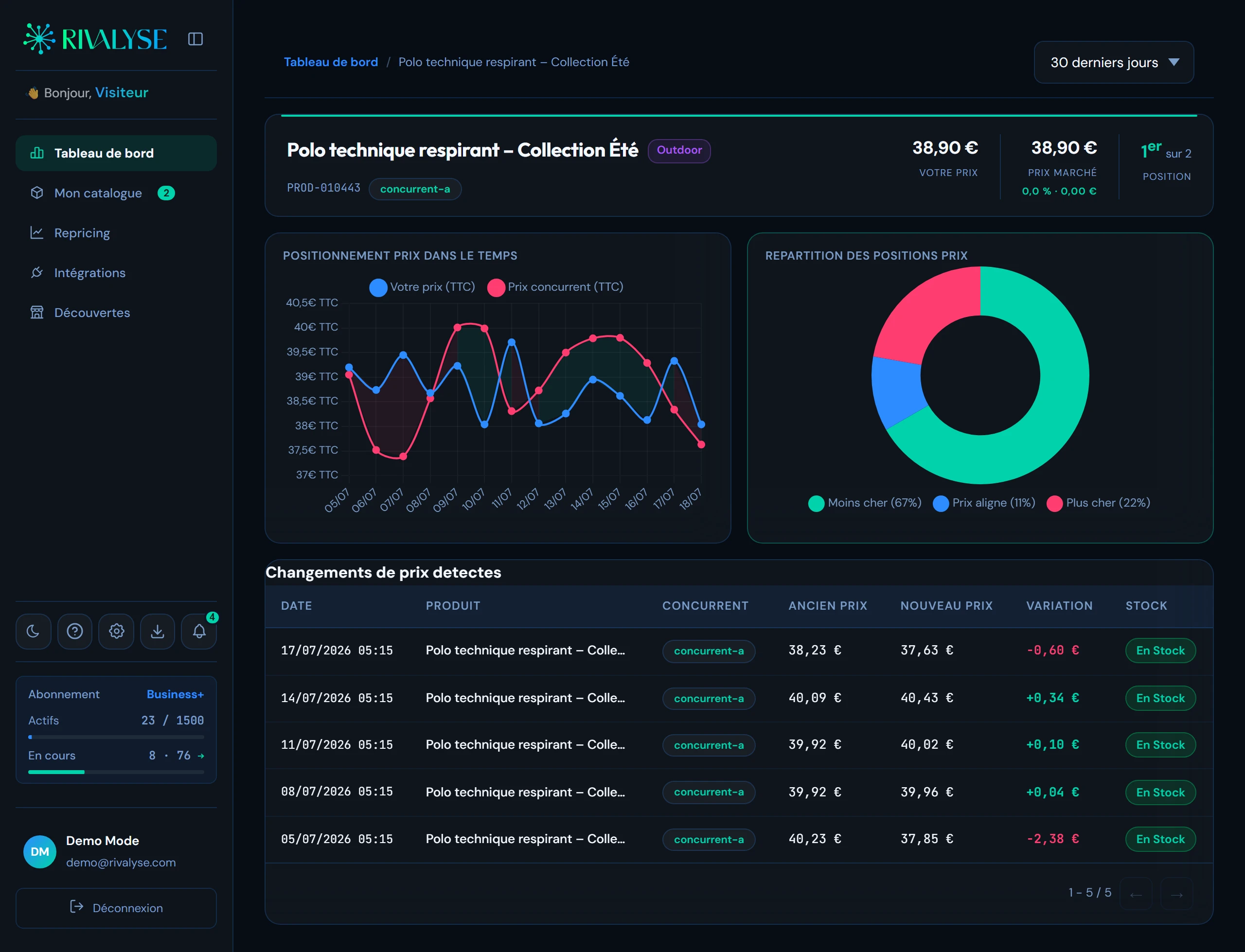Open Intégrations menu item
Image resolution: width=1245 pixels, height=952 pixels.
(x=116, y=273)
